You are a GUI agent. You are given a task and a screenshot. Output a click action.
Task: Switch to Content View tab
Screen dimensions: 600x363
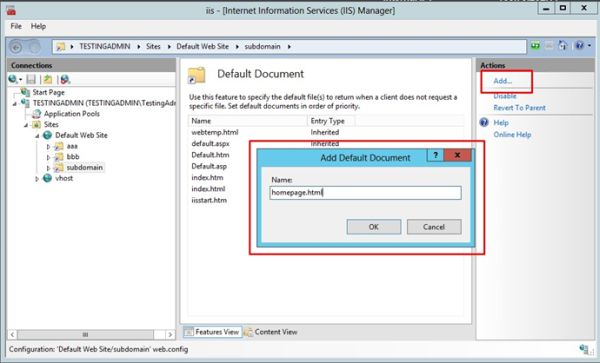tap(271, 332)
